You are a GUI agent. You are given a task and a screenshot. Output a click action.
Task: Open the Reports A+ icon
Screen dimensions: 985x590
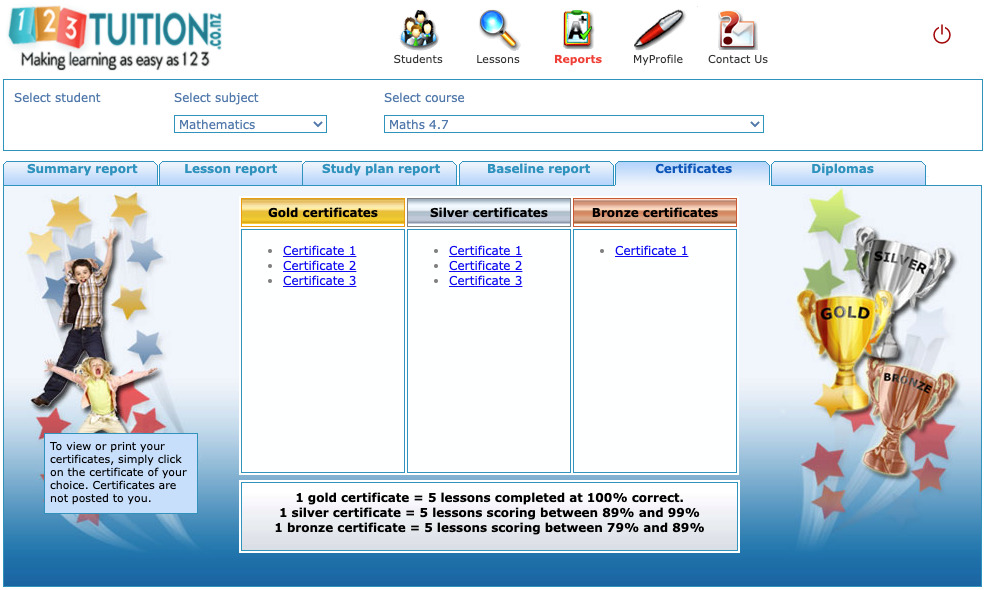click(x=577, y=30)
